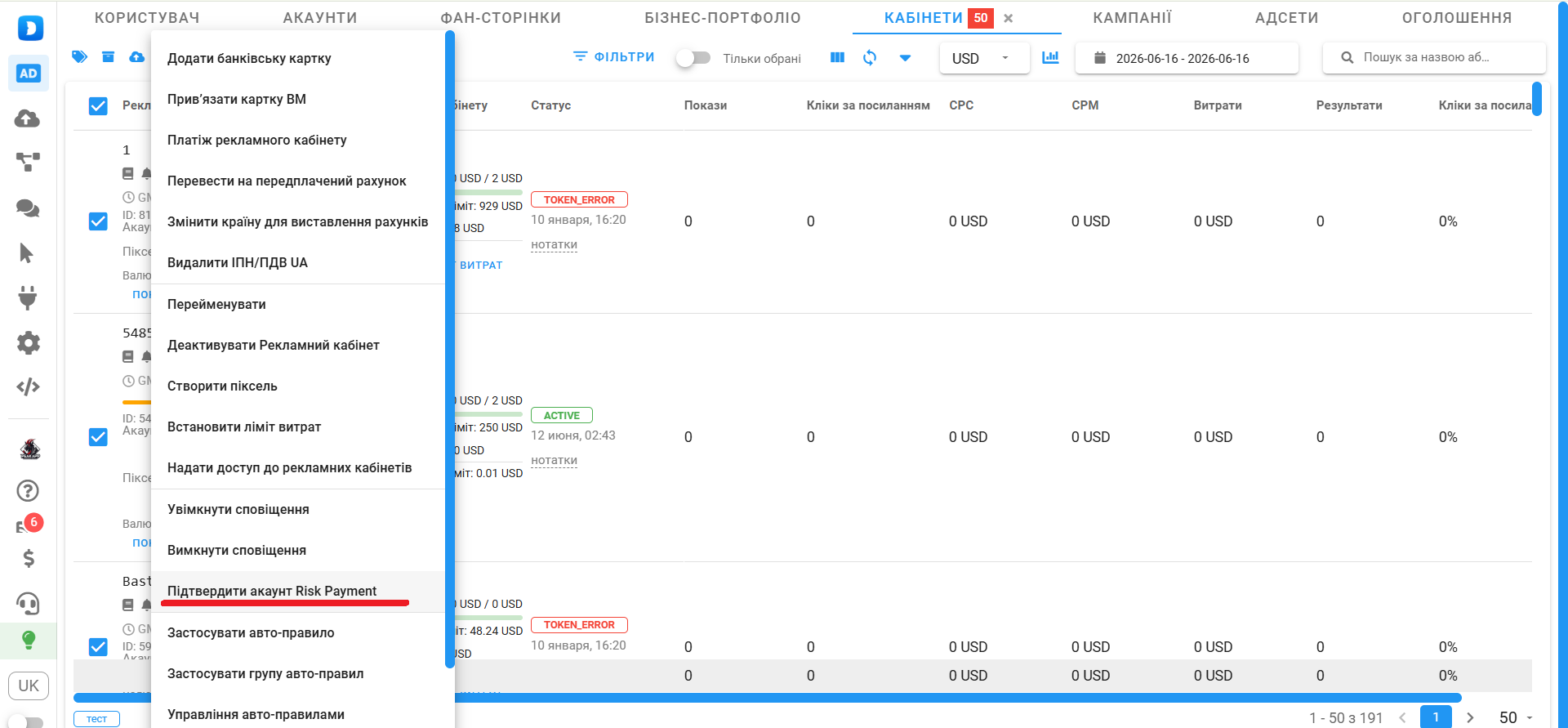Open the AD section in sidebar

pyautogui.click(x=28, y=74)
